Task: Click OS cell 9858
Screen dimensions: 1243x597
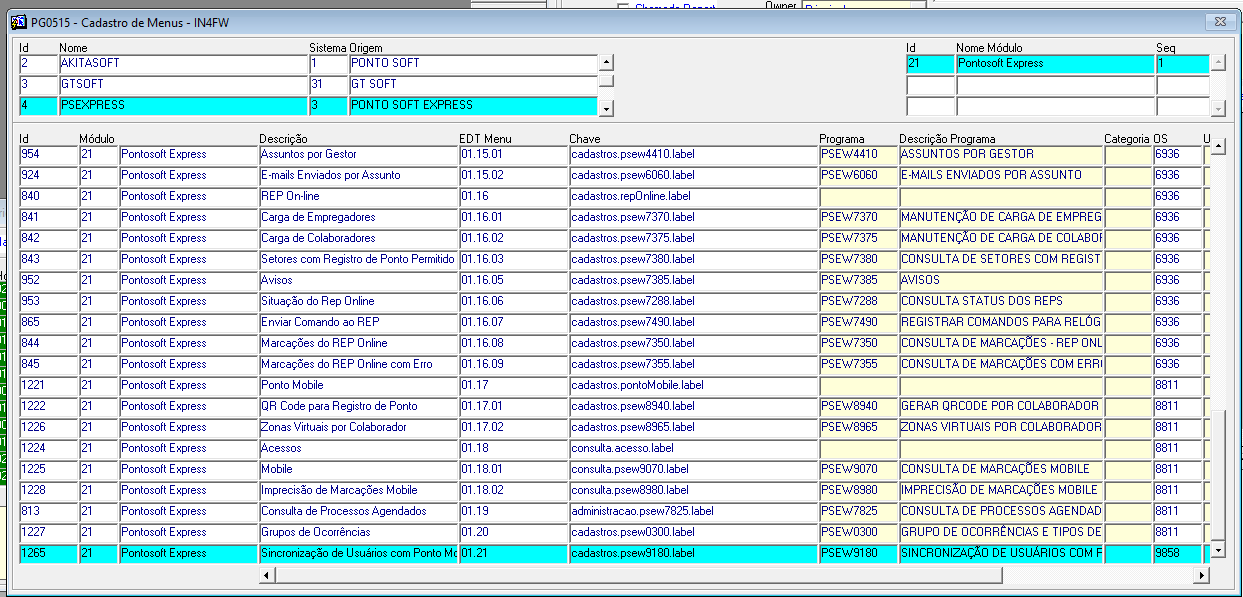Action: click(x=1177, y=553)
